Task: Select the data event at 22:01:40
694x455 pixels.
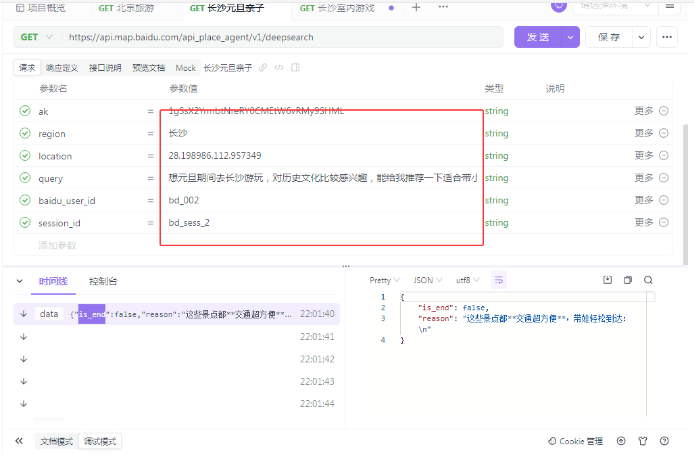Action: pyautogui.click(x=176, y=314)
